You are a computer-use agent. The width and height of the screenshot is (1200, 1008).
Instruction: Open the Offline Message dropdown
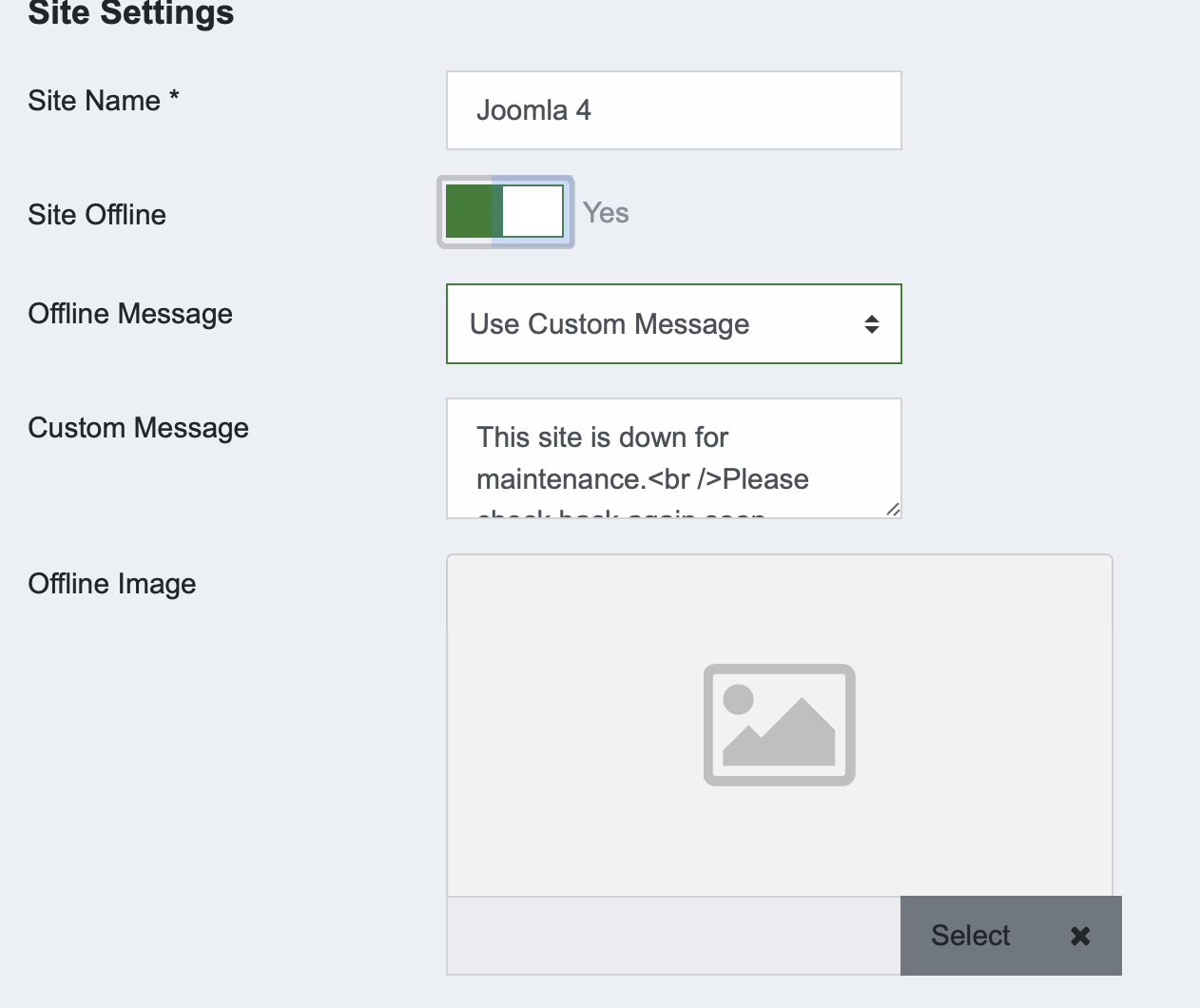(x=673, y=323)
